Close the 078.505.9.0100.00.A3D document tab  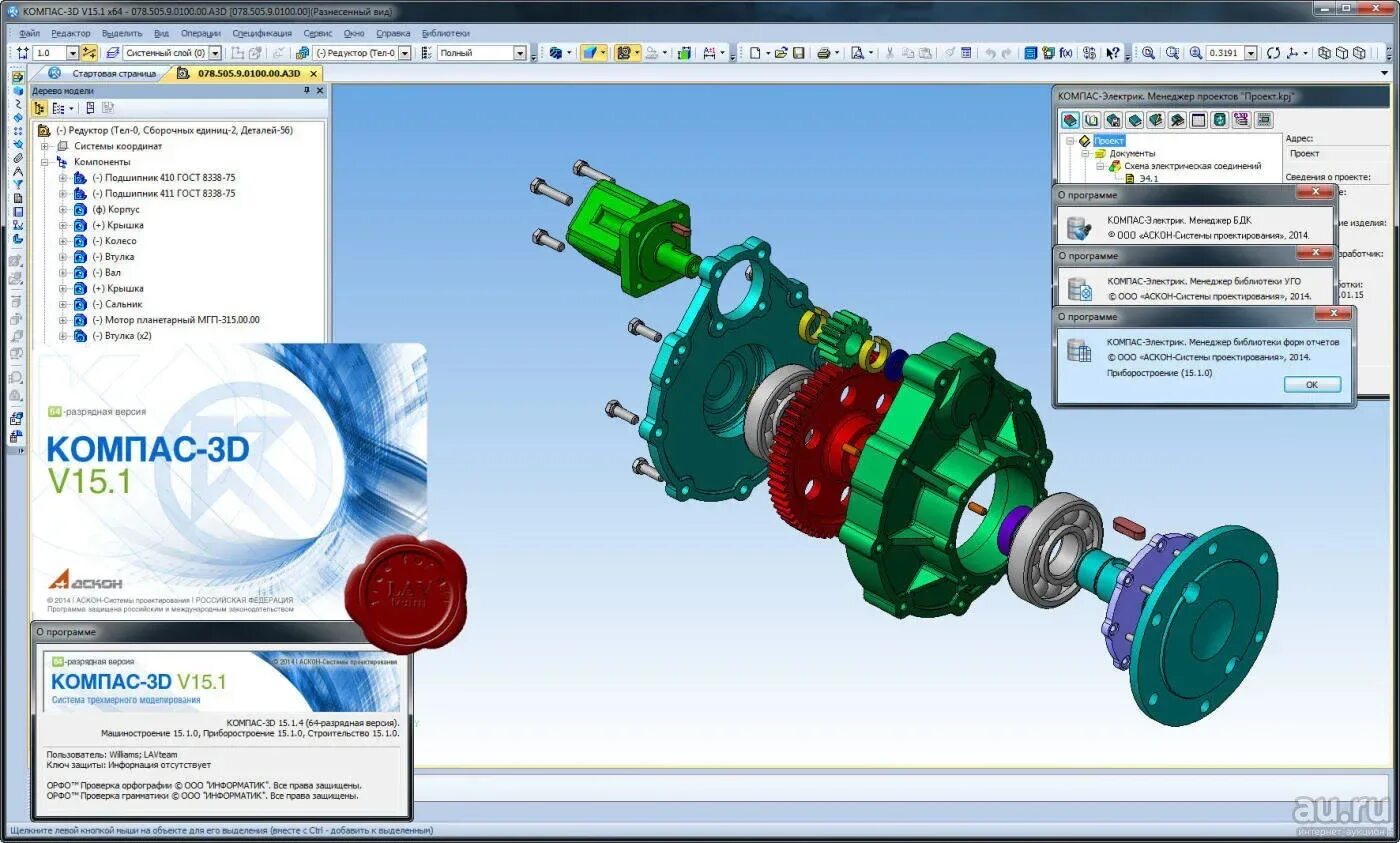(x=313, y=74)
